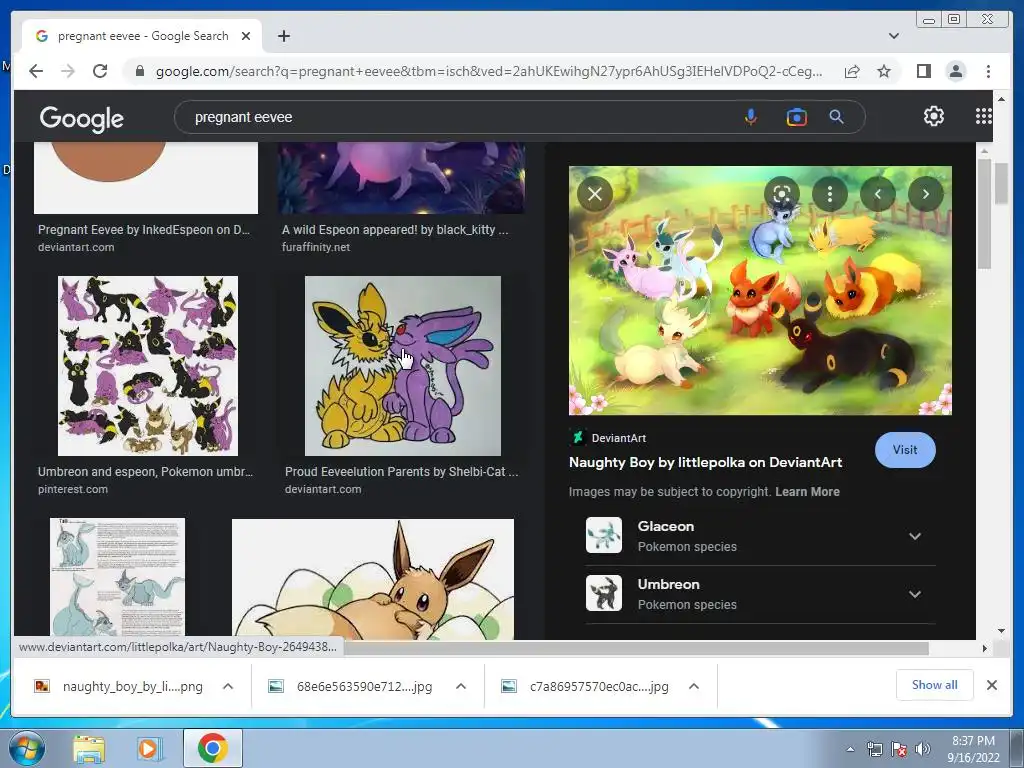The width and height of the screenshot is (1024, 768).
Task: Show previous image in preview
Action: [x=878, y=194]
